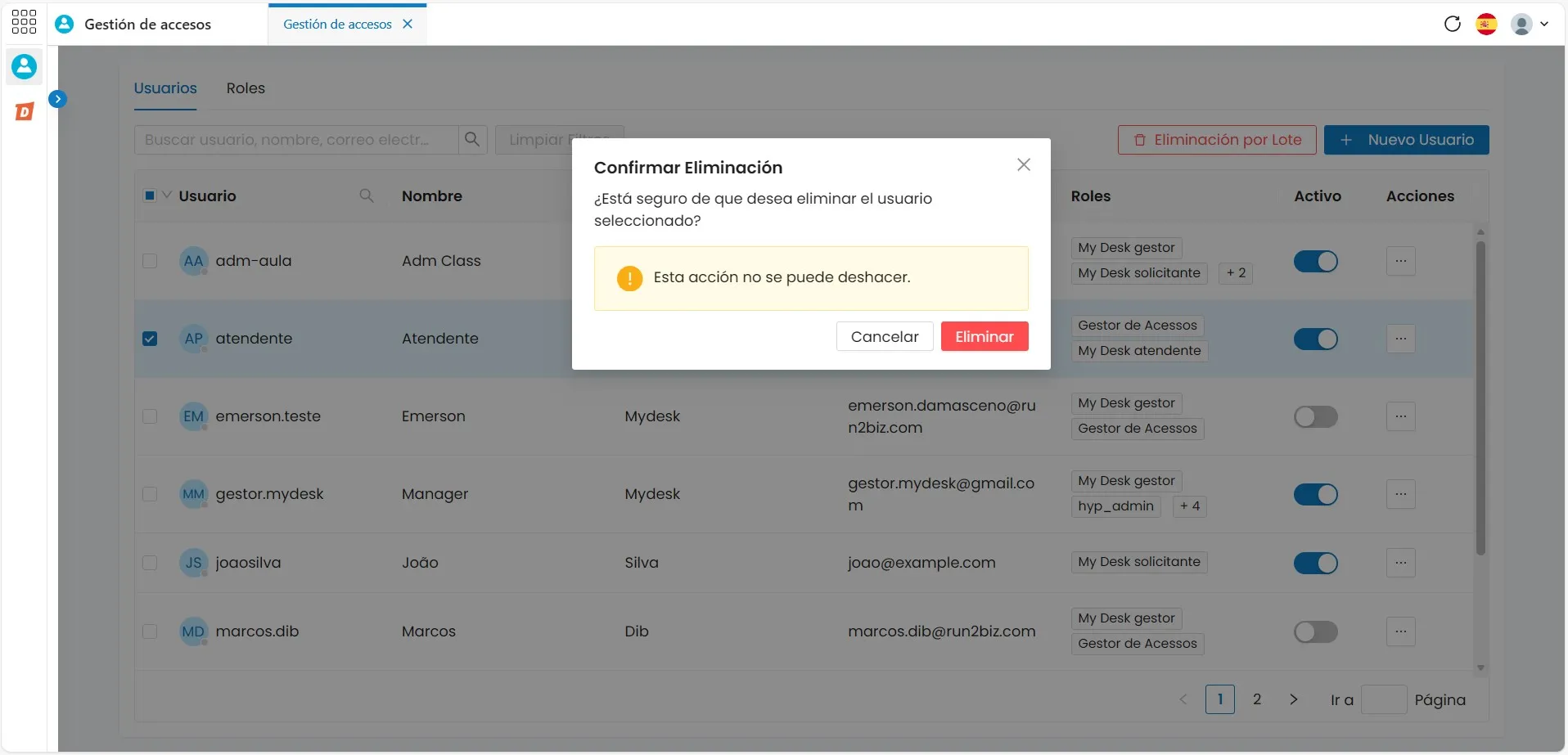Open actions menu for joaosilva row
Screen dimensions: 1568x755
[1400, 563]
